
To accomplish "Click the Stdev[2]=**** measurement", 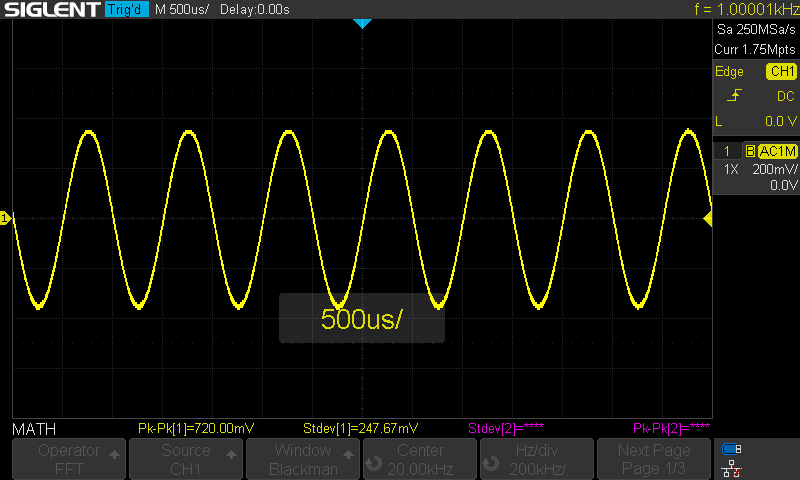I will [x=506, y=428].
